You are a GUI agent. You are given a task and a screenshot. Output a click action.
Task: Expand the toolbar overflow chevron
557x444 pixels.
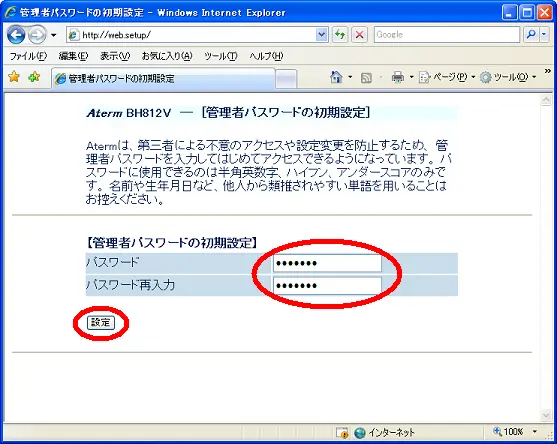point(547,71)
